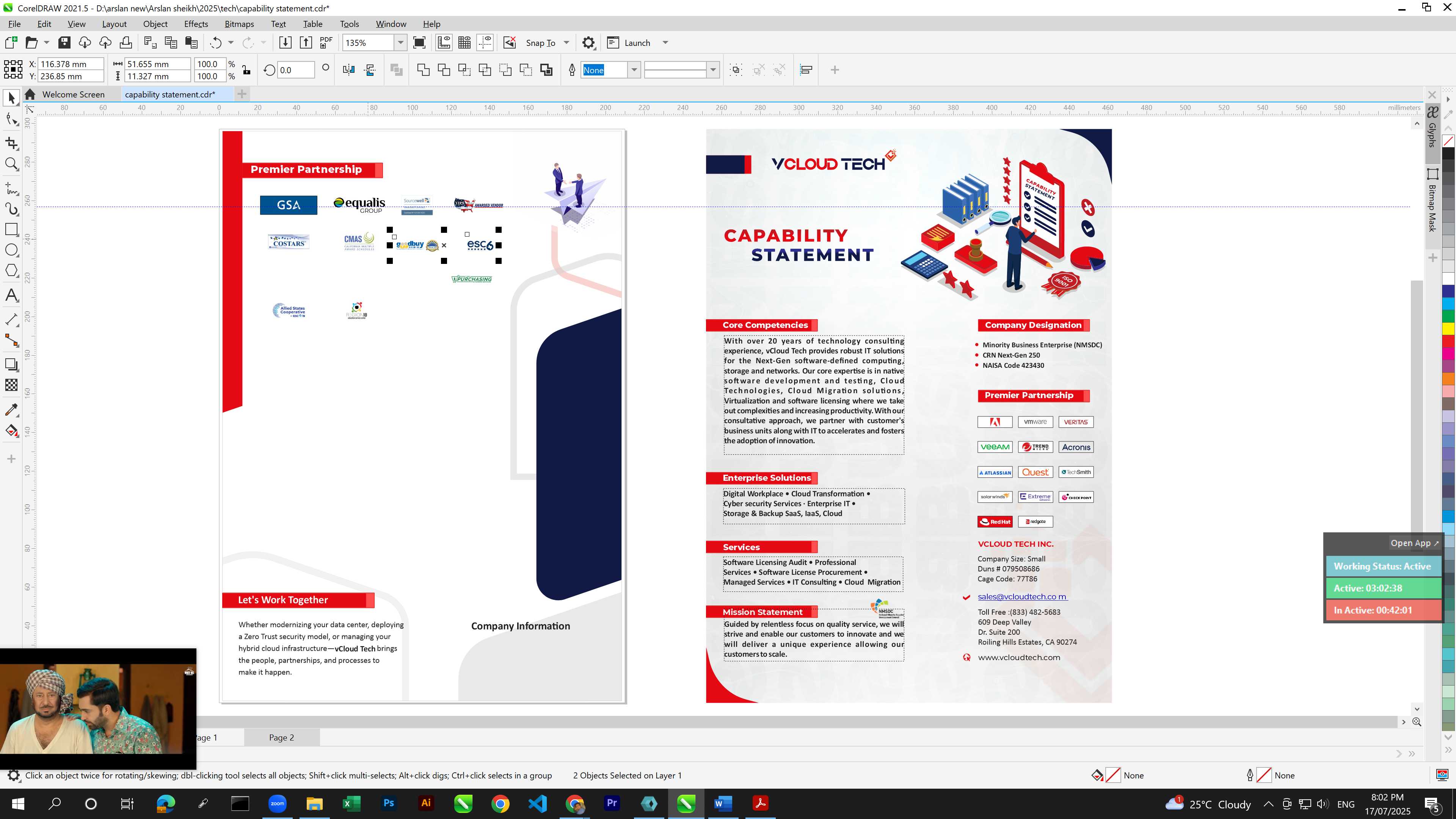Click the Publish to PDF icon
This screenshot has width=1456, height=819.
(x=326, y=42)
